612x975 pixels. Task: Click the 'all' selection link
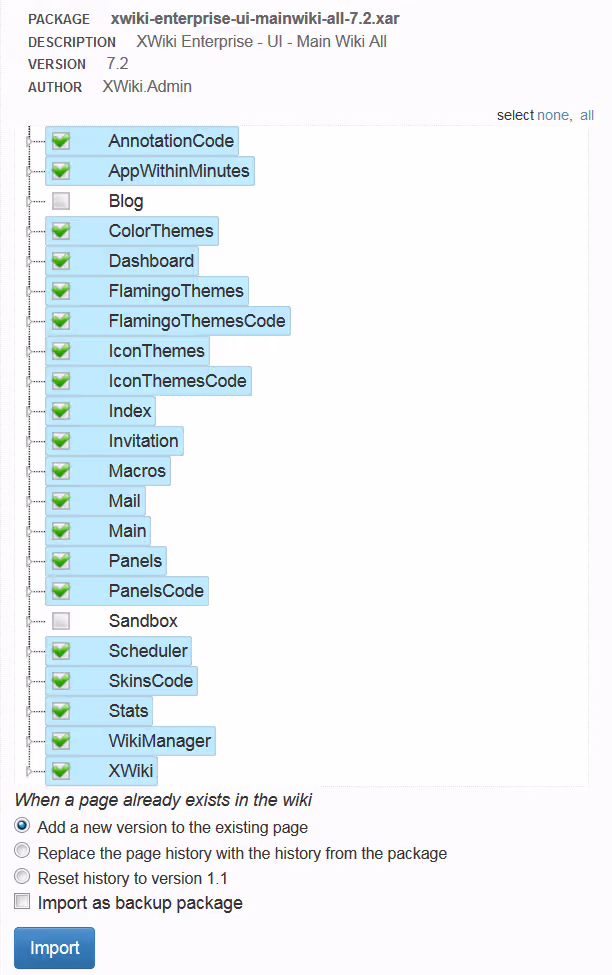587,116
